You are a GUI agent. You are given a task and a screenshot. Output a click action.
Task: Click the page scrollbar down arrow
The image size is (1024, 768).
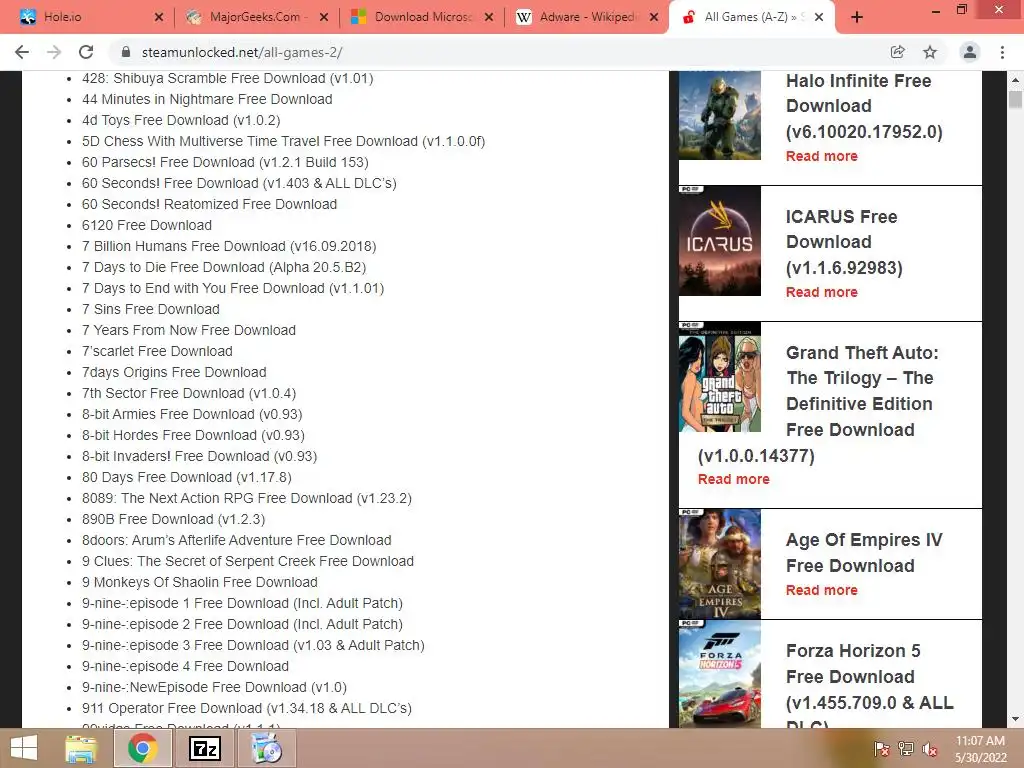point(1015,719)
